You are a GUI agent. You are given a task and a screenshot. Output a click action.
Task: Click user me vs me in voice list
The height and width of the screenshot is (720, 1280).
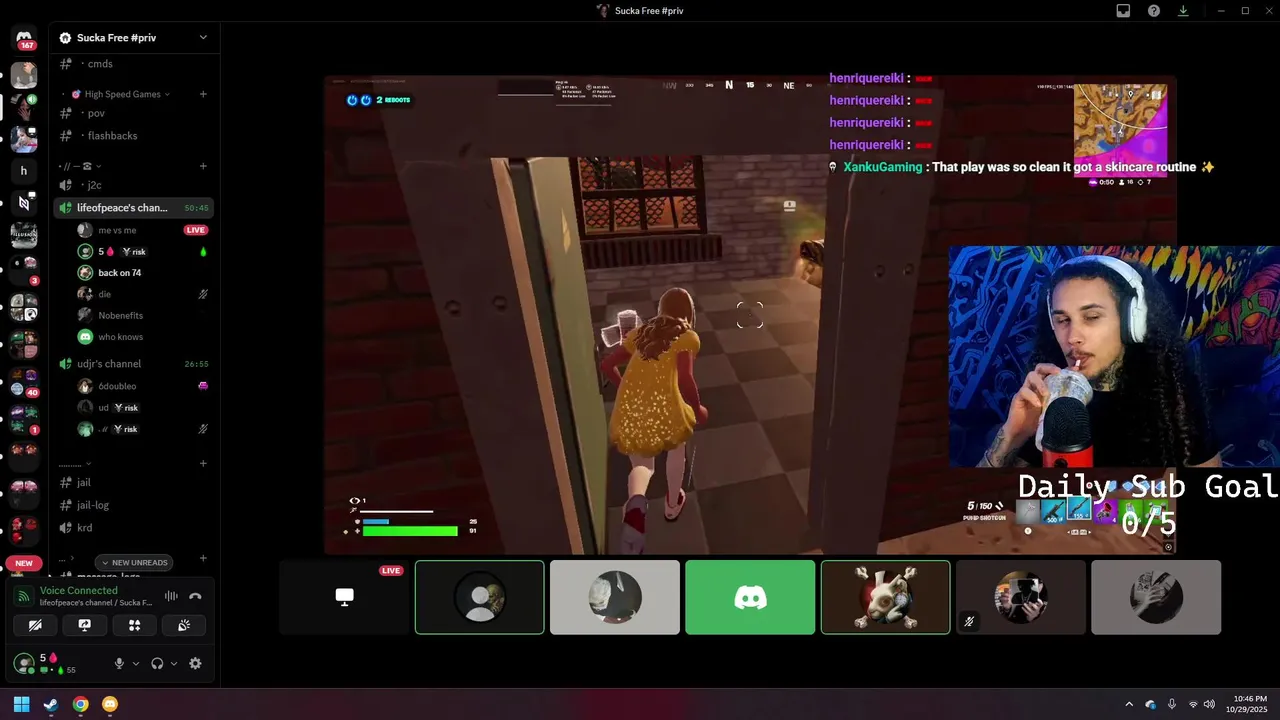117,230
